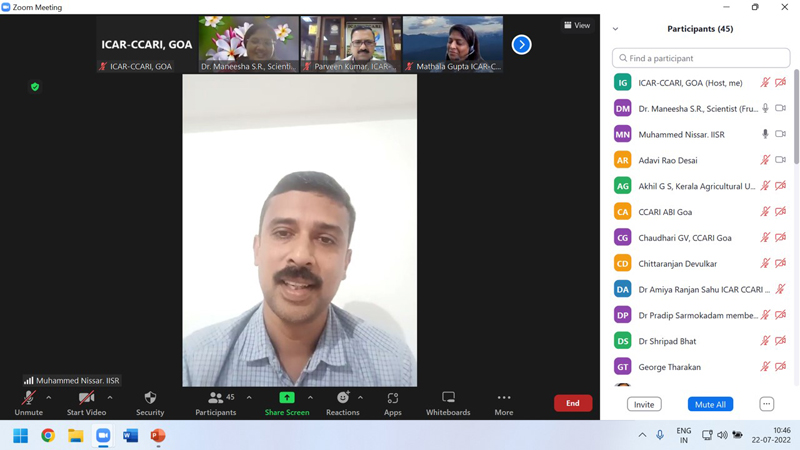
Task: Click muted mic icon for CCARI ABI Goa
Action: click(x=765, y=211)
